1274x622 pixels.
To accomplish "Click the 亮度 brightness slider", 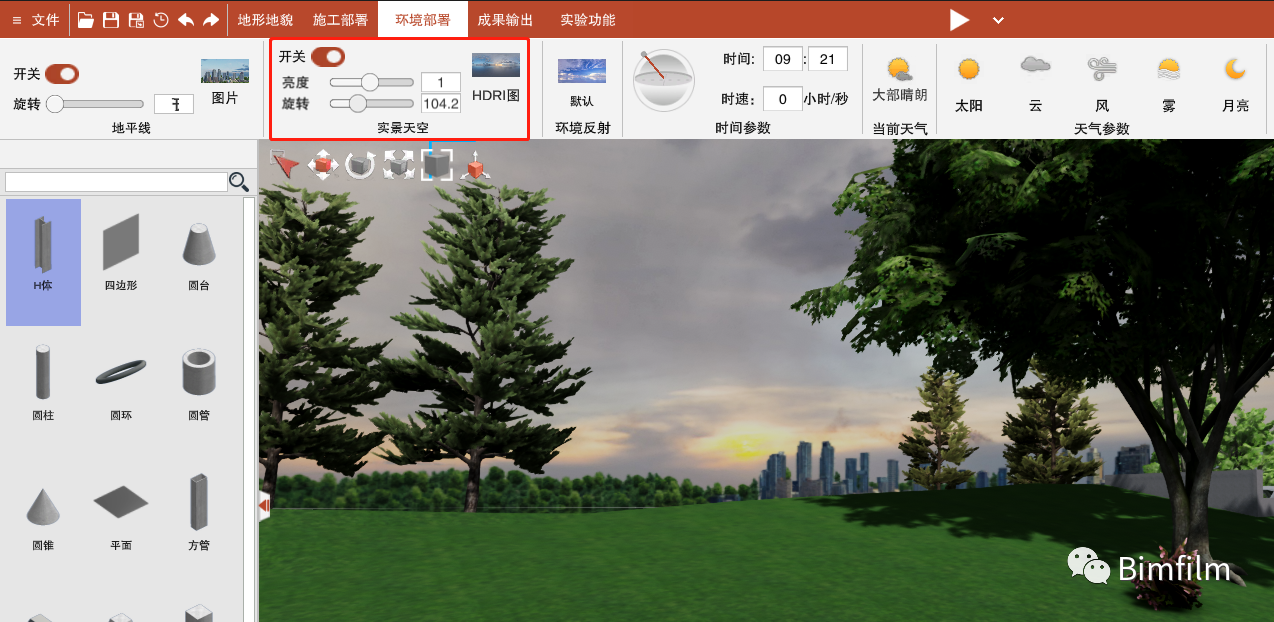I will pyautogui.click(x=372, y=82).
